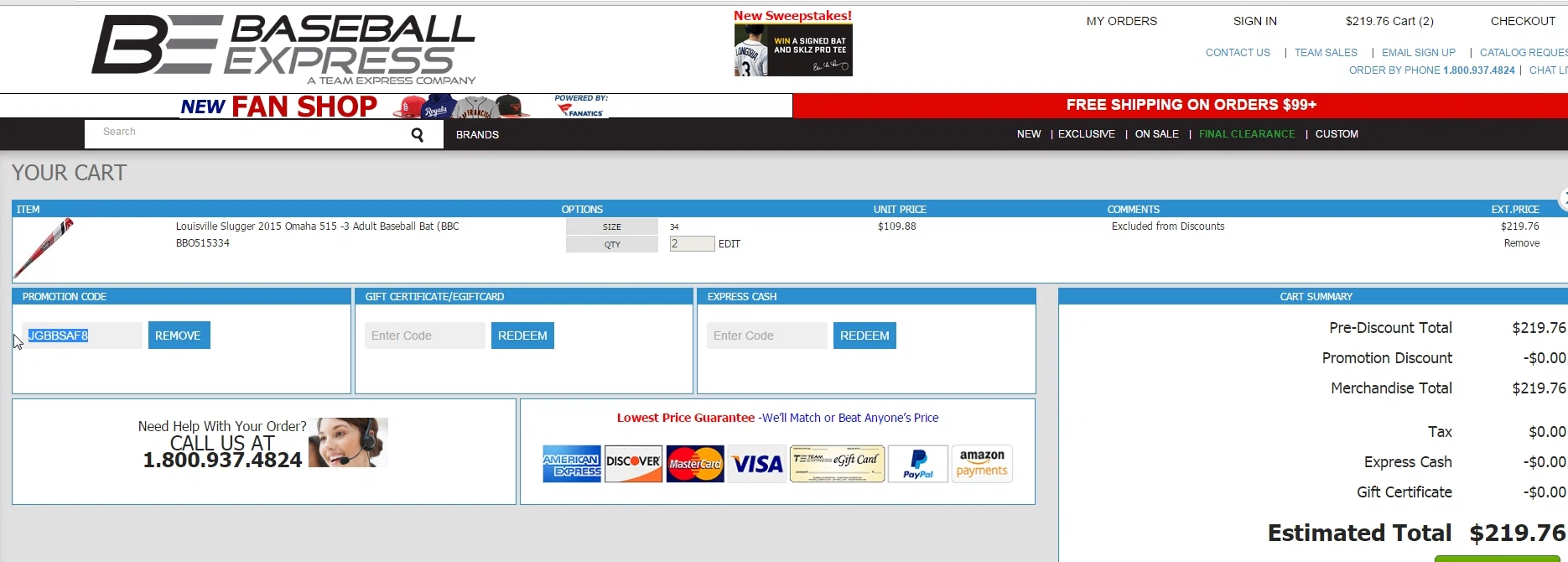Click the Pre-Discount Total label

[x=1390, y=328]
